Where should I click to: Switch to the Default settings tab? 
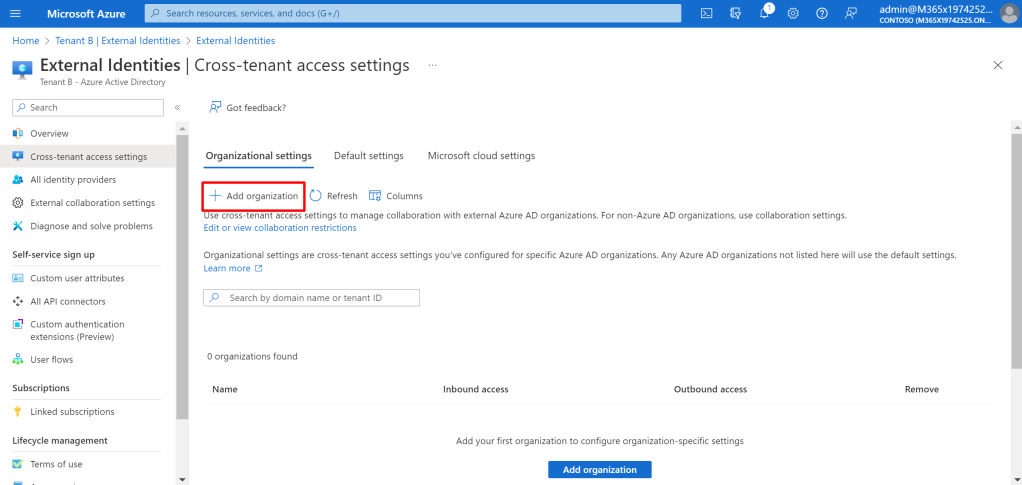tap(368, 156)
